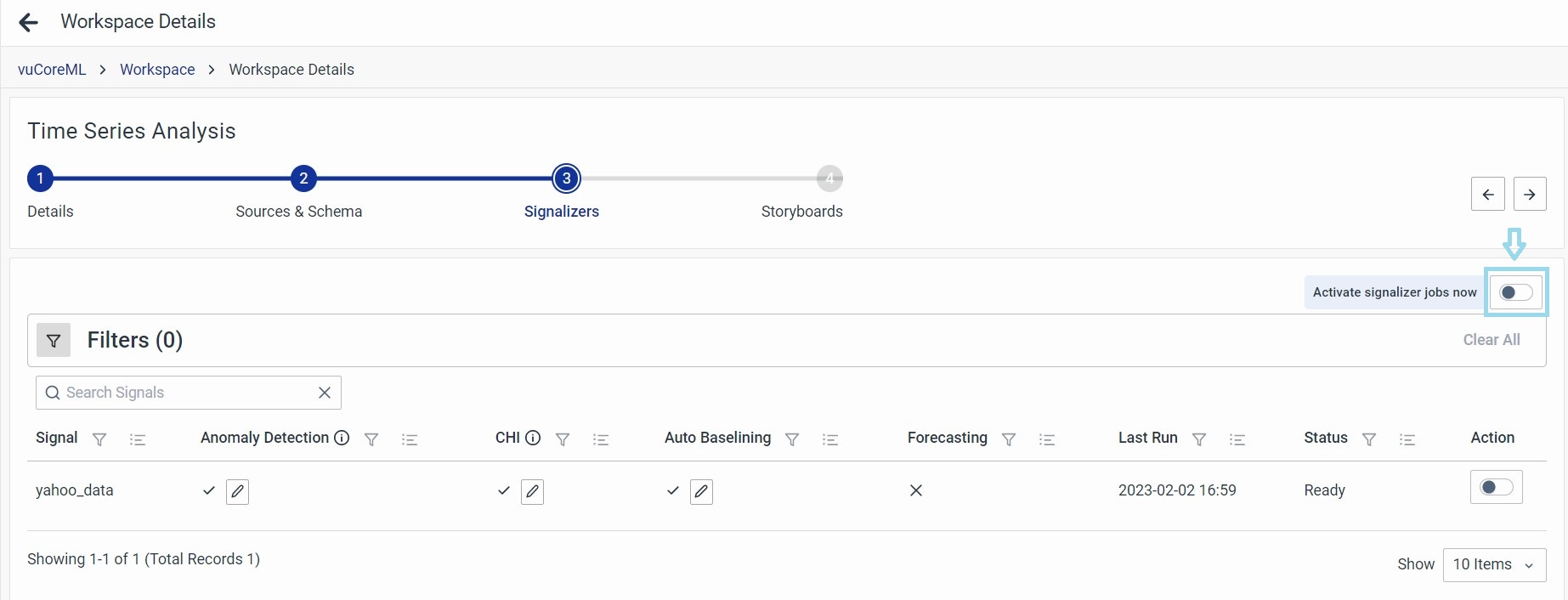Open sort list icon for Status column

1407,439
